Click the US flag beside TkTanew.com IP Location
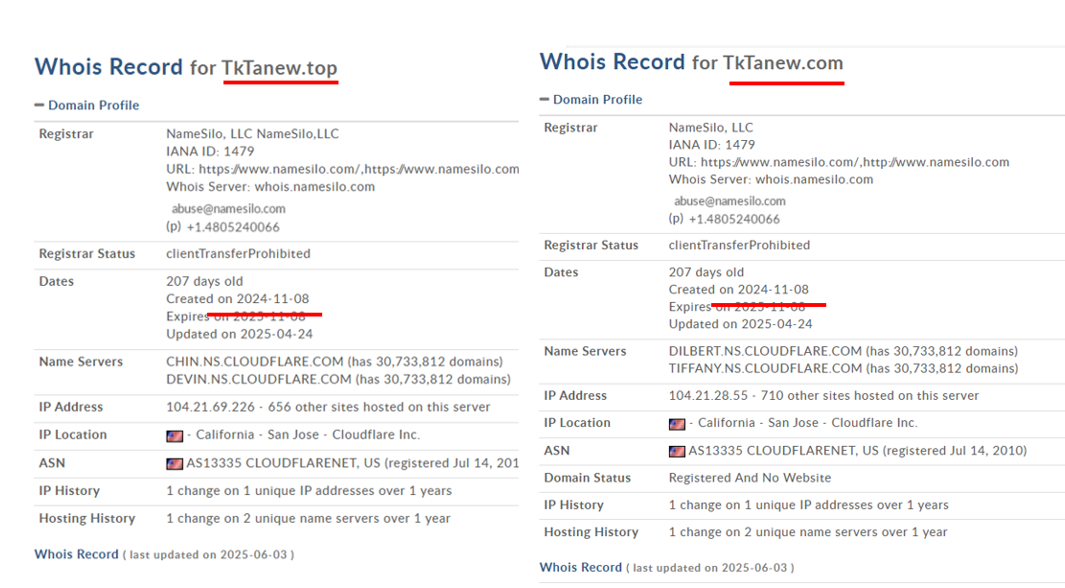This screenshot has width=1065, height=588. [676, 423]
